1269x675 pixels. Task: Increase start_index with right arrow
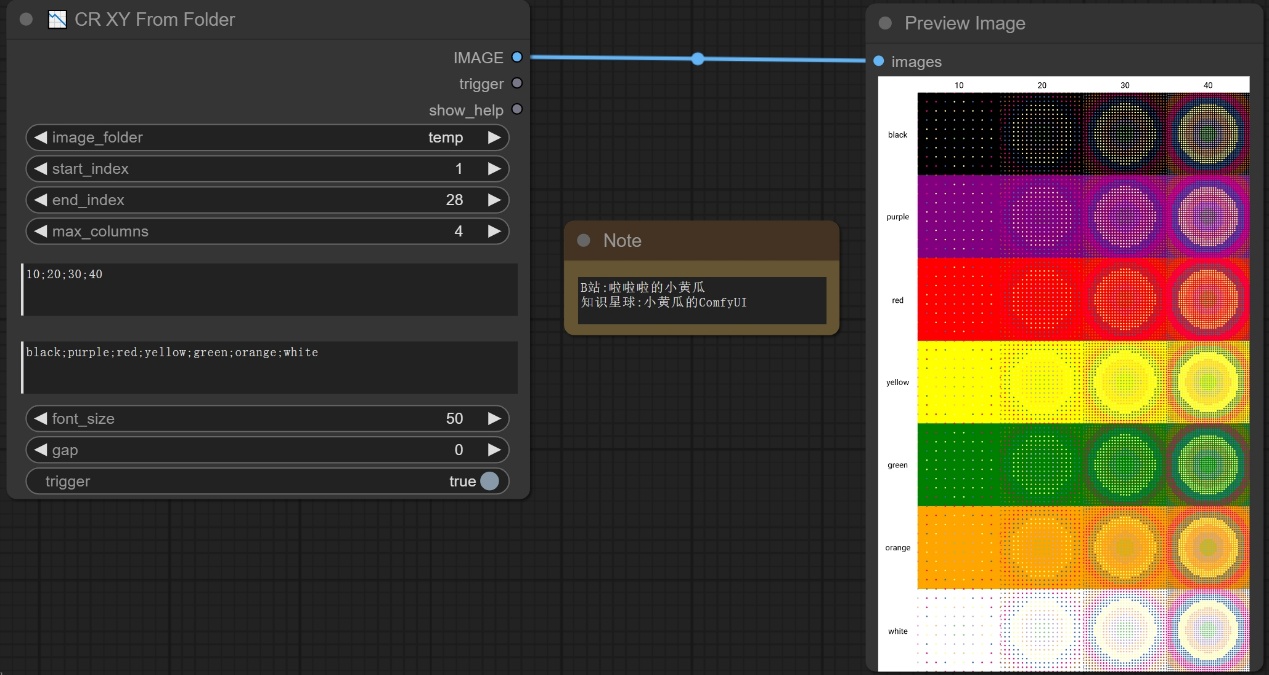pyautogui.click(x=494, y=169)
